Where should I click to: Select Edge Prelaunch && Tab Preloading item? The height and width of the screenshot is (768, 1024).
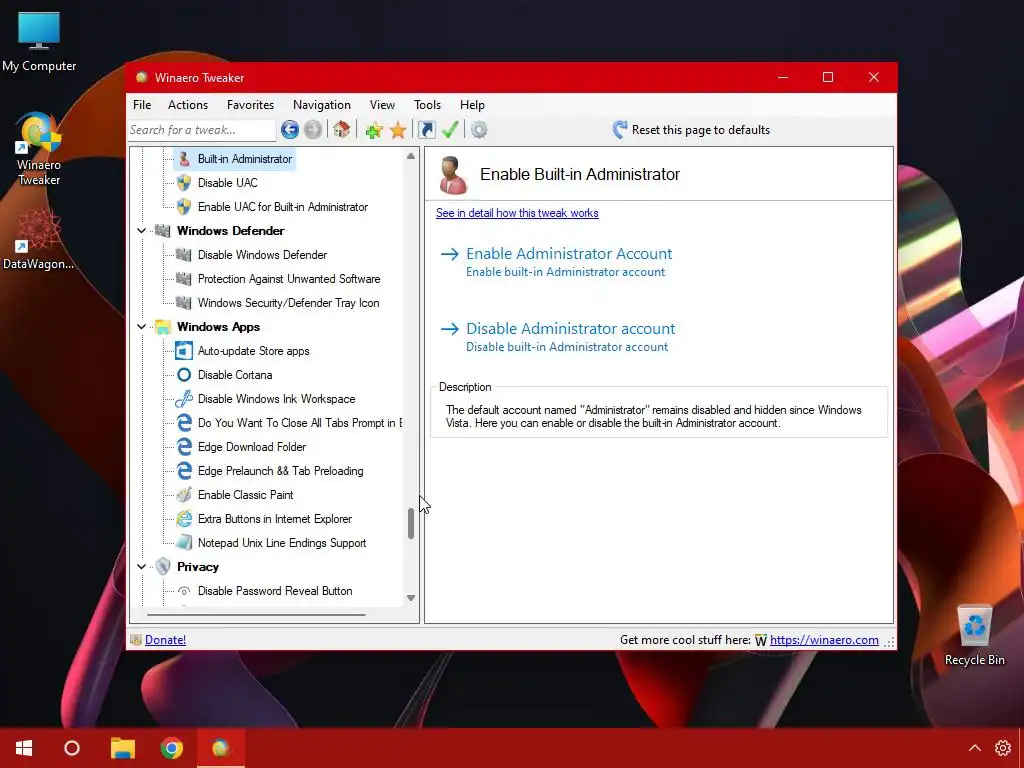pyautogui.click(x=280, y=471)
